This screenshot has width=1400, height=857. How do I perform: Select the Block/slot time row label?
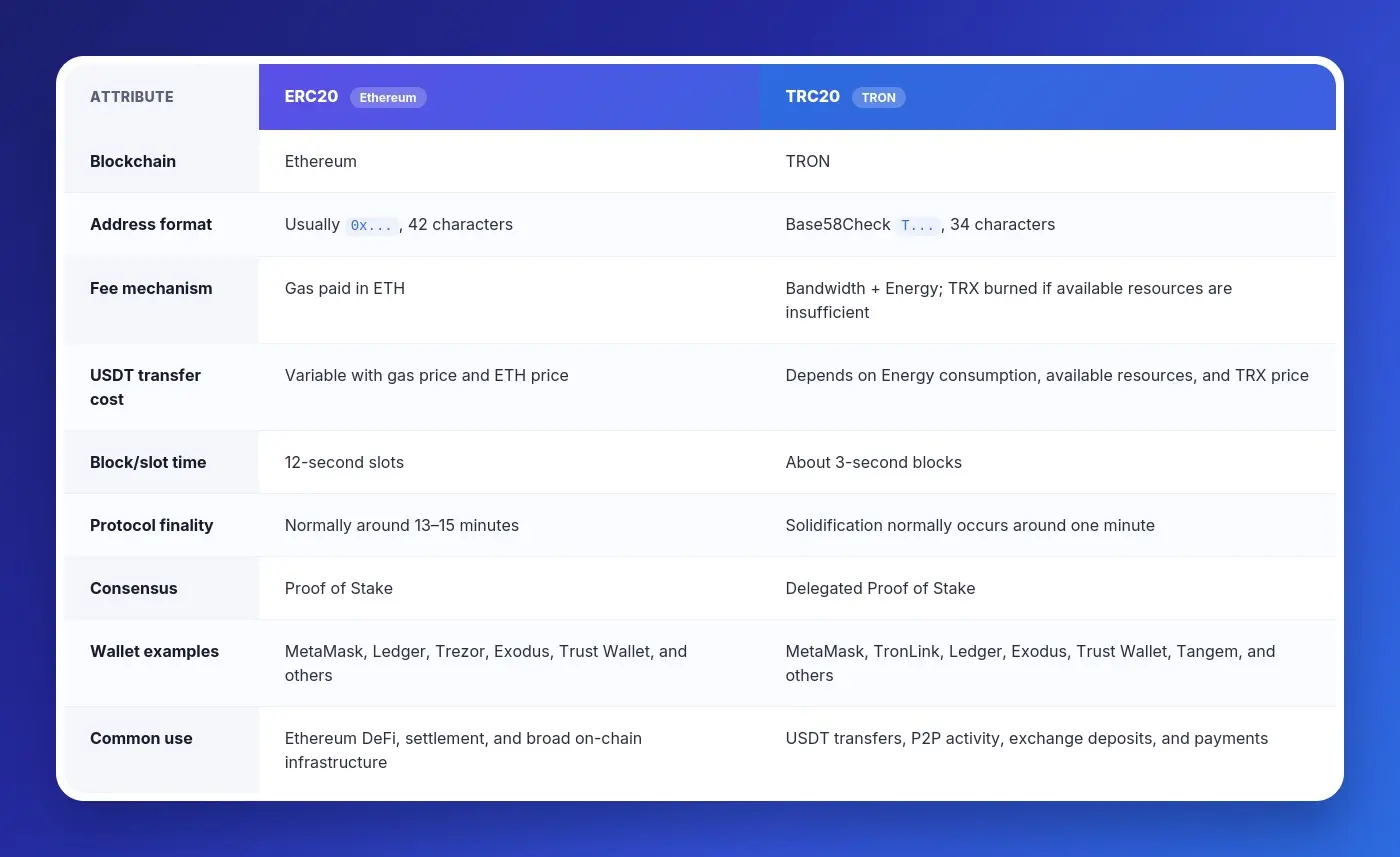pos(148,462)
